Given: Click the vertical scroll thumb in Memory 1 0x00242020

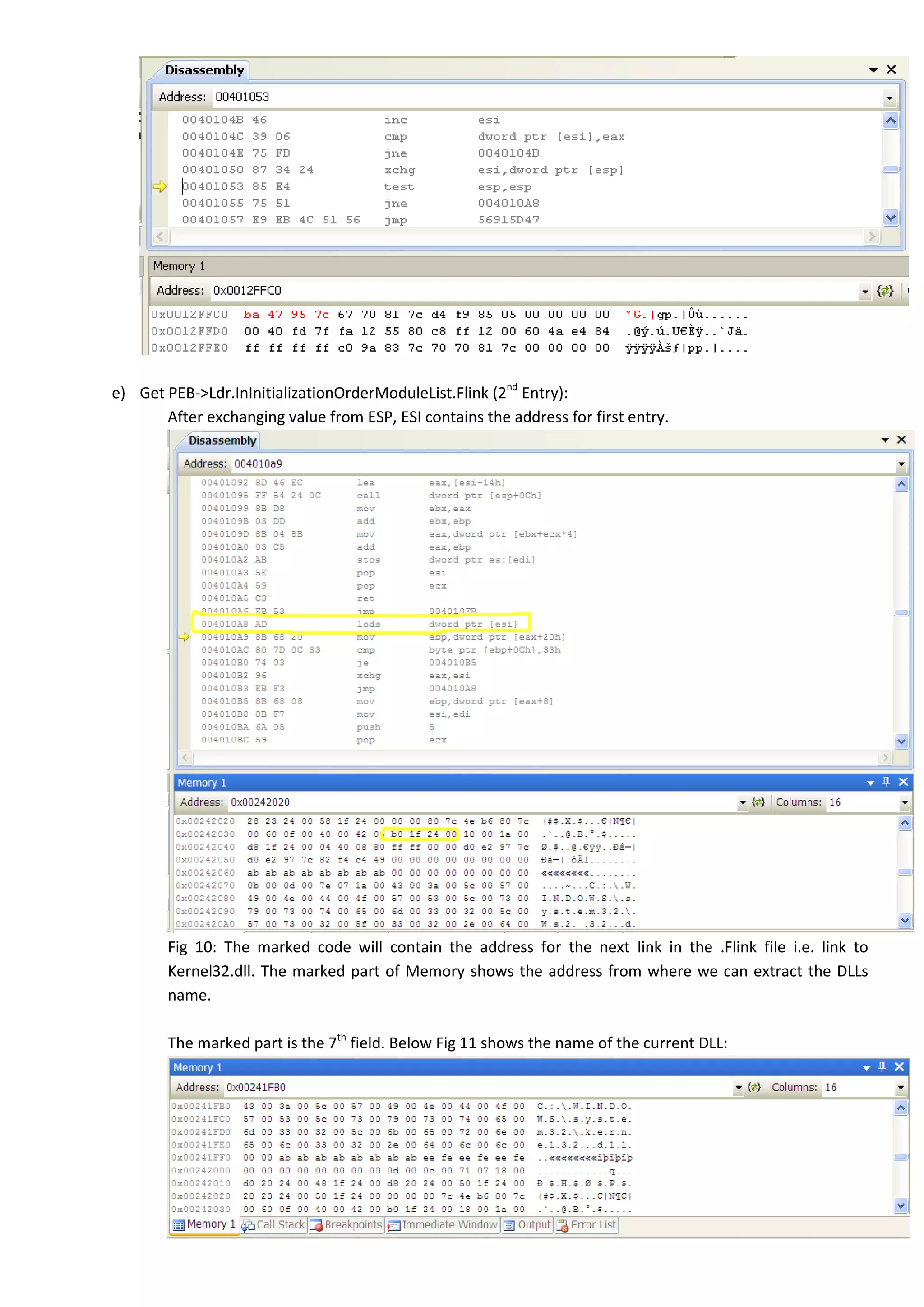Looking at the screenshot, I should [905, 872].
